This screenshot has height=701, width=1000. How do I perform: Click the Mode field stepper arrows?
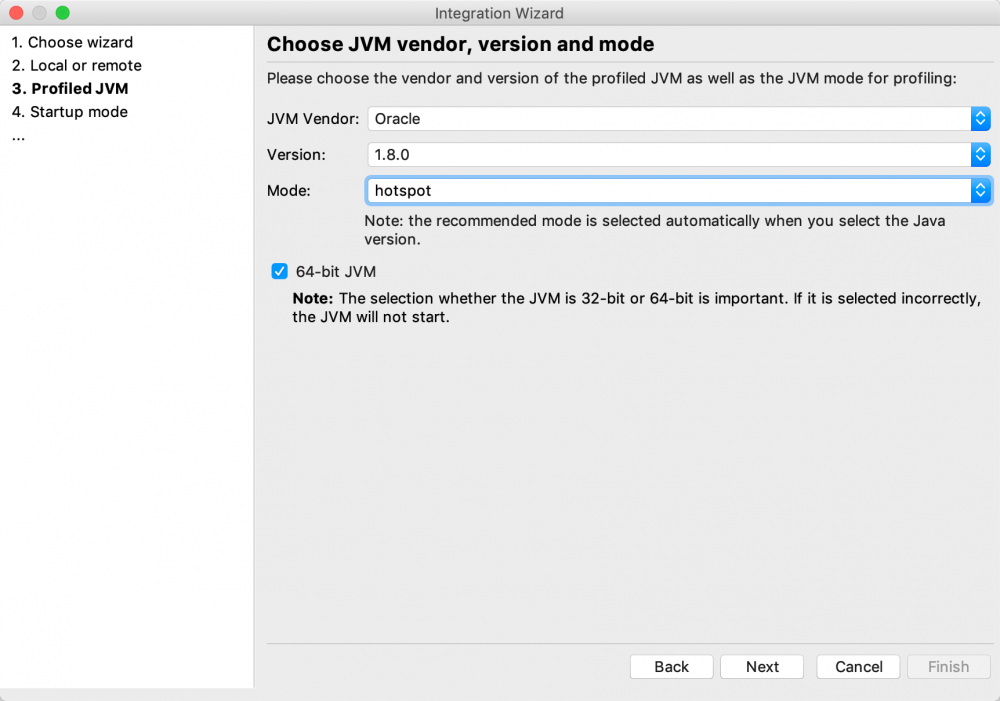point(981,190)
